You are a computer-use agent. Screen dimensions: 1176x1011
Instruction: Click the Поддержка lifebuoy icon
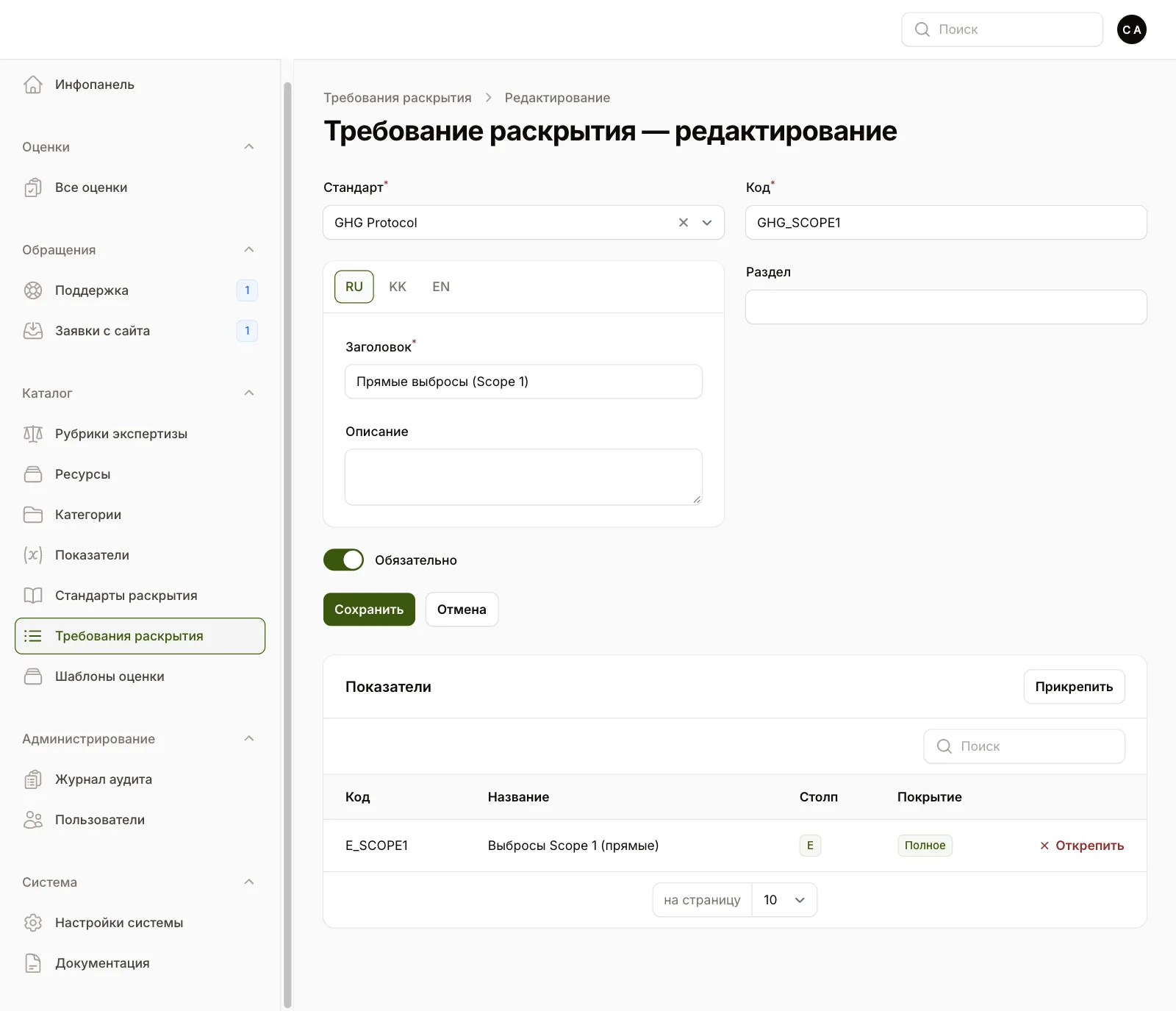33,290
